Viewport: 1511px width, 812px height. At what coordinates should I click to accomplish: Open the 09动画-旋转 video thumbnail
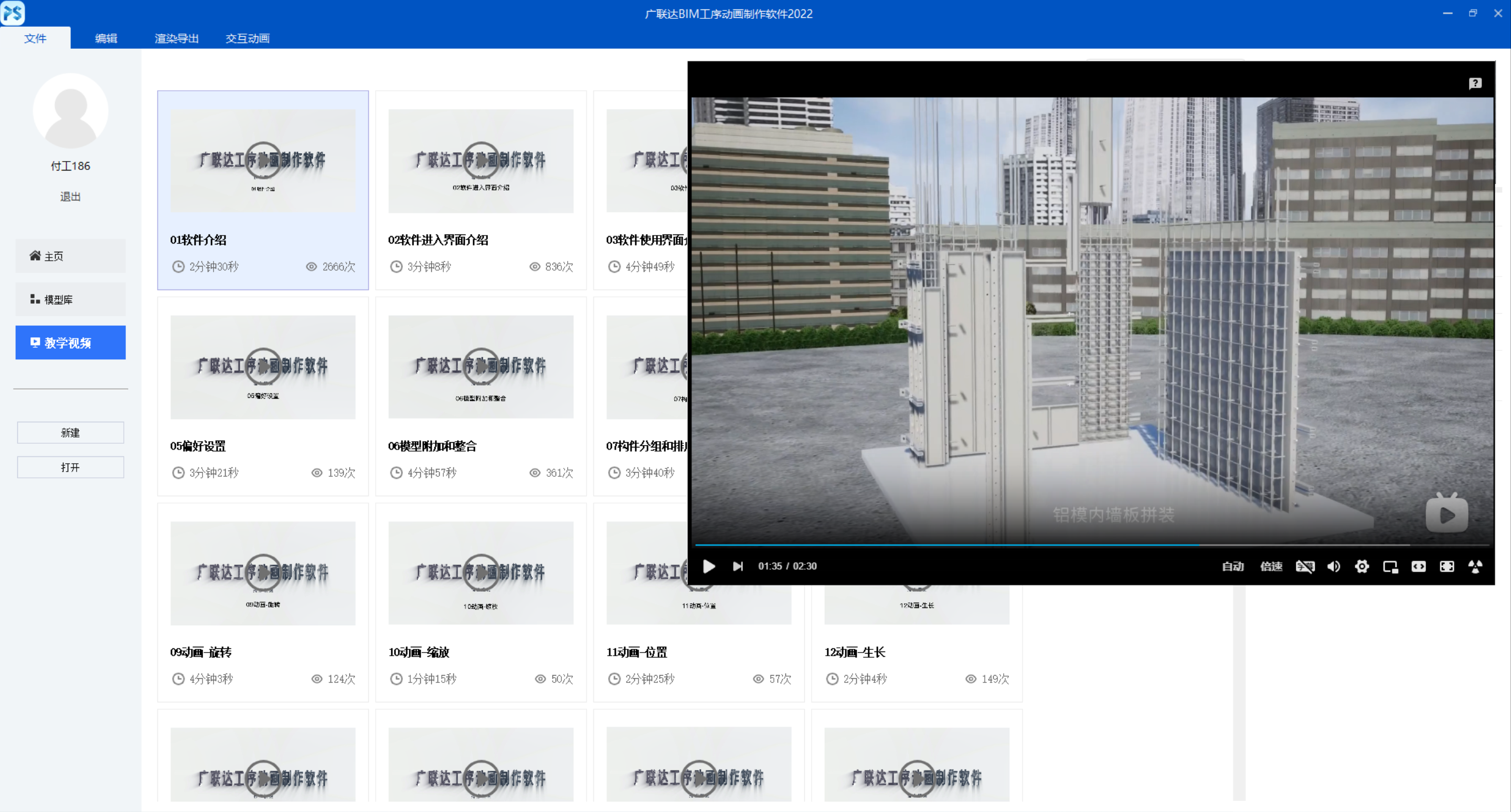263,573
